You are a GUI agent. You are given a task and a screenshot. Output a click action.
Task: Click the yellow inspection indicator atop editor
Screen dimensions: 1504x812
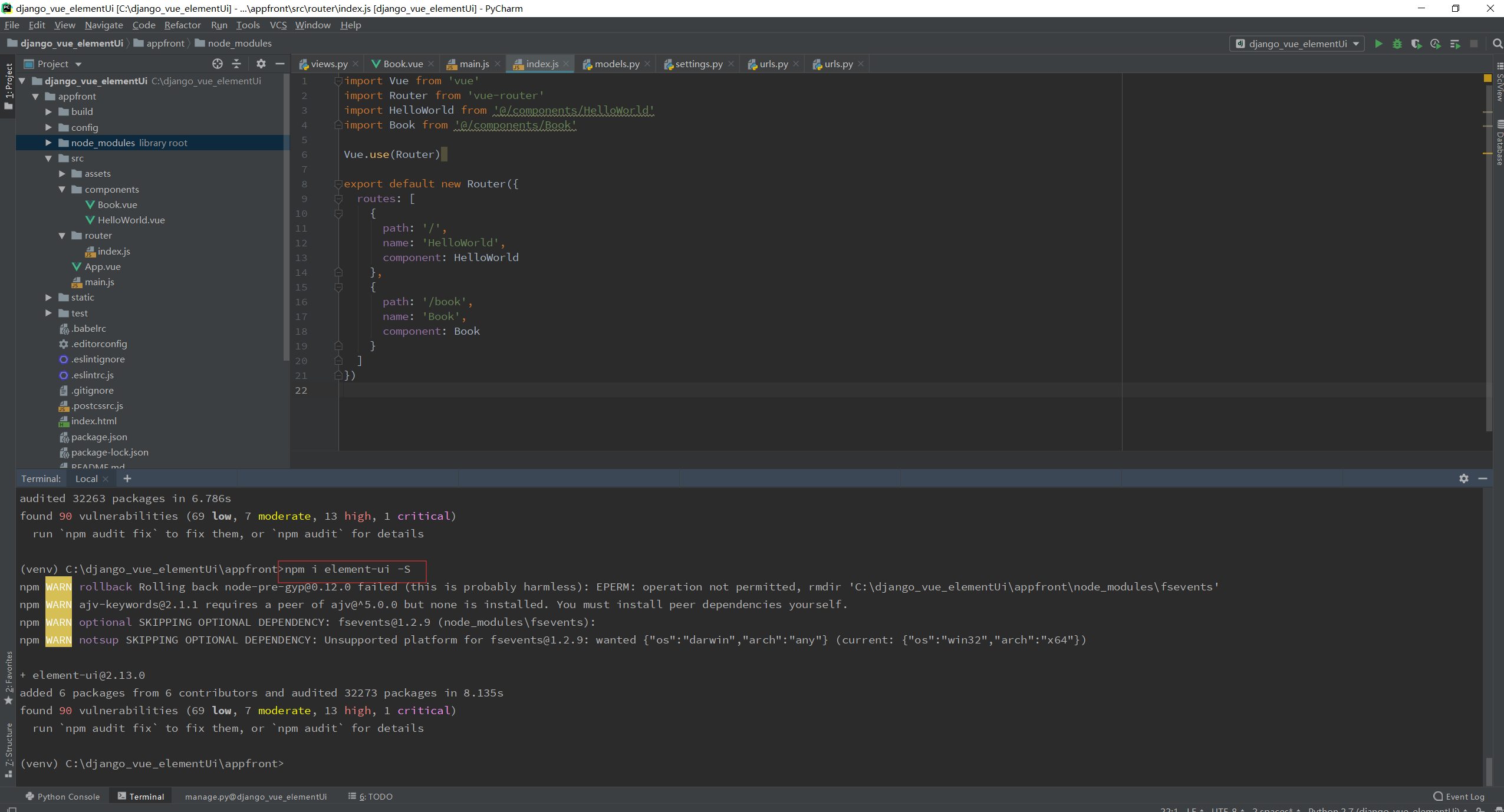pyautogui.click(x=1487, y=78)
